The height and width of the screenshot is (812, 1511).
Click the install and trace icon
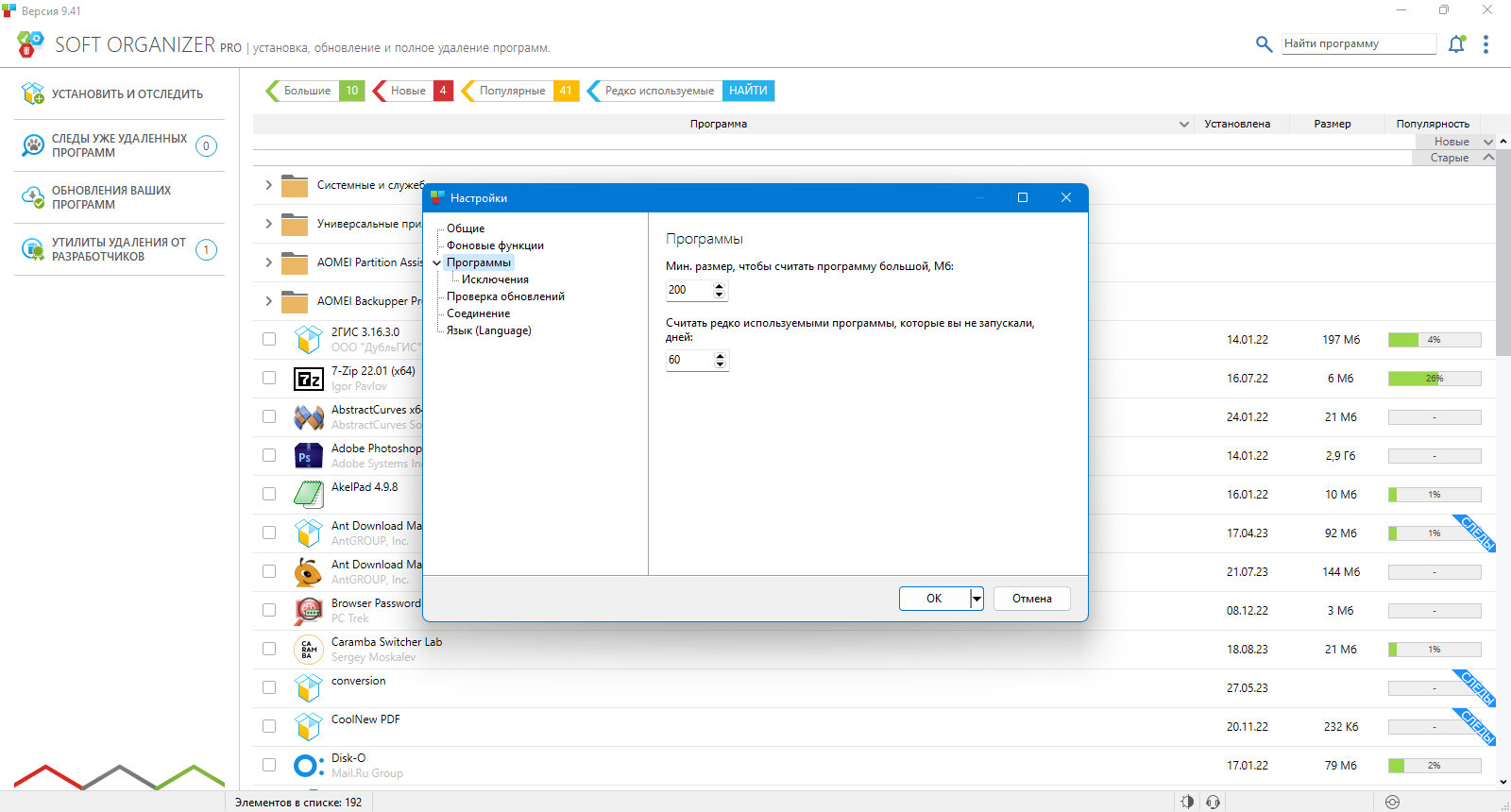point(33,93)
